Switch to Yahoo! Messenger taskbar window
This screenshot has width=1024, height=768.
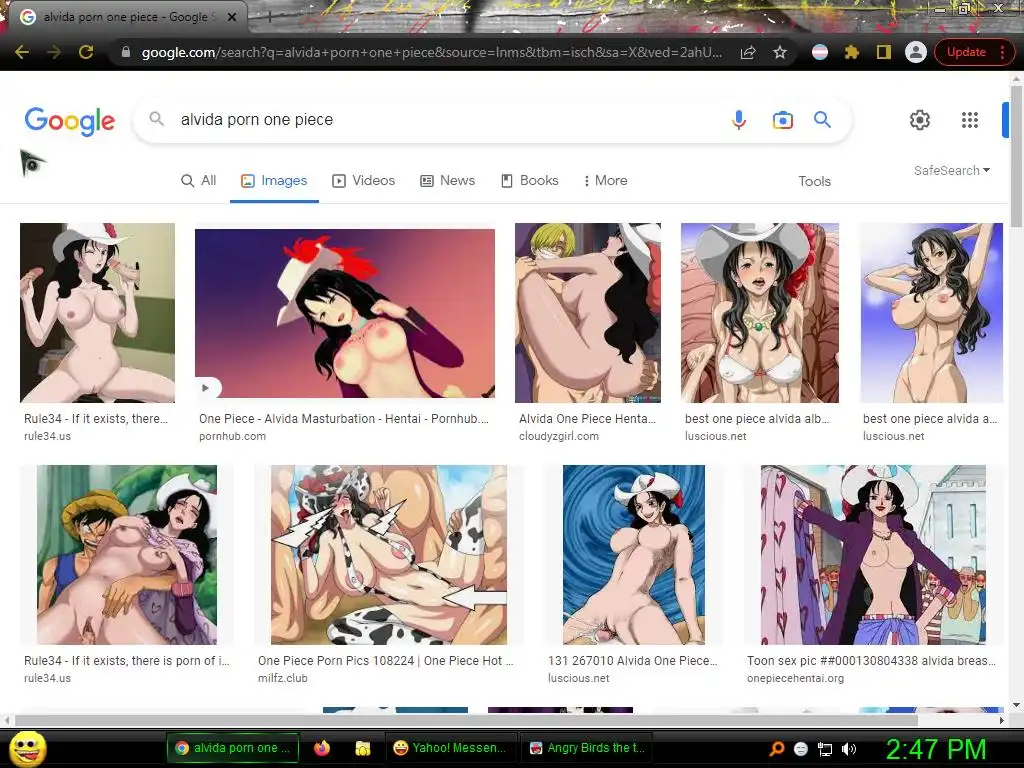pyautogui.click(x=450, y=748)
